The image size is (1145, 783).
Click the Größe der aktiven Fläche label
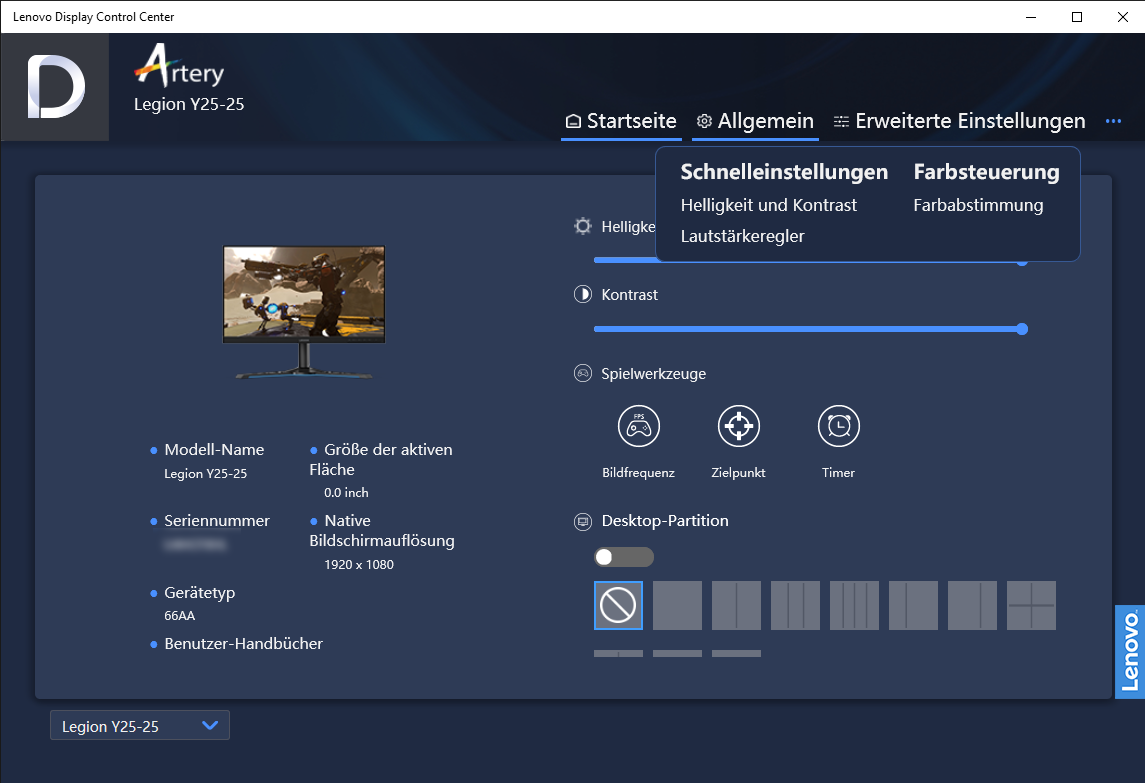(381, 459)
